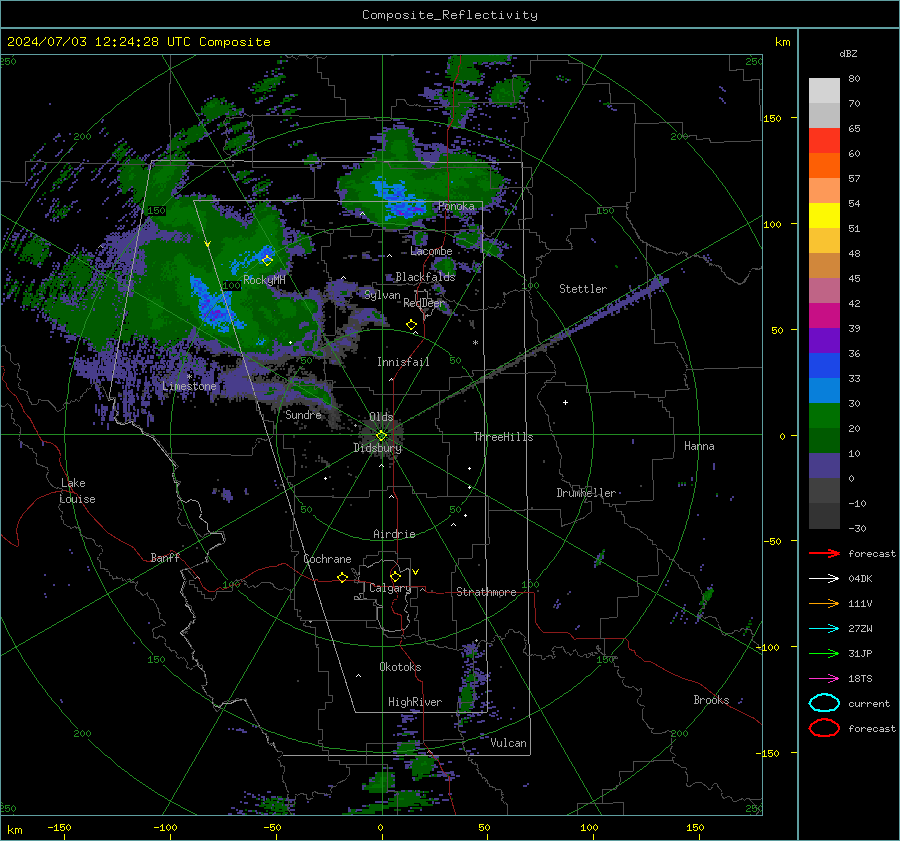Click the Lacombe city label
Viewport: 900px width, 841px height.
pyautogui.click(x=431, y=251)
